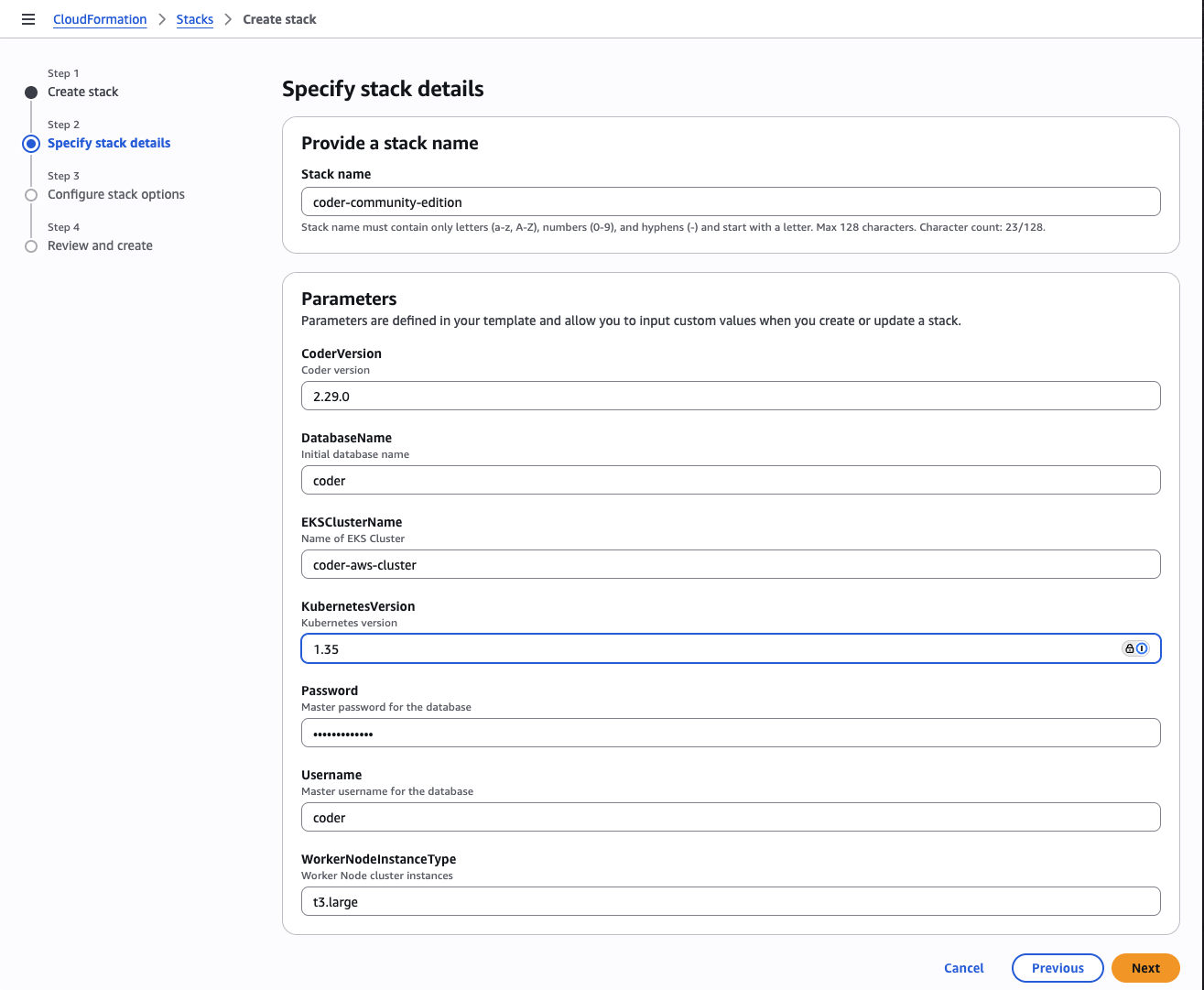The width and height of the screenshot is (1204, 990).
Task: Click the Step 3 empty circle indicator
Action: point(31,194)
